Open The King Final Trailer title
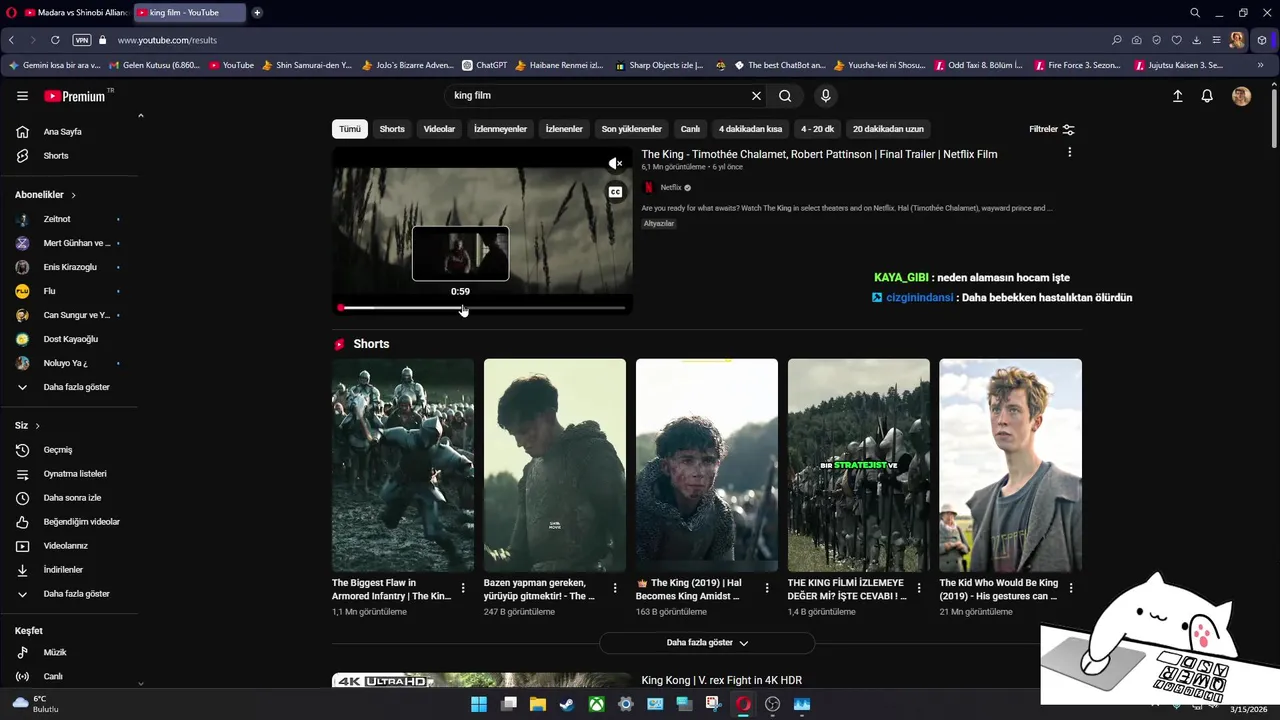This screenshot has width=1280, height=720. coord(819,154)
